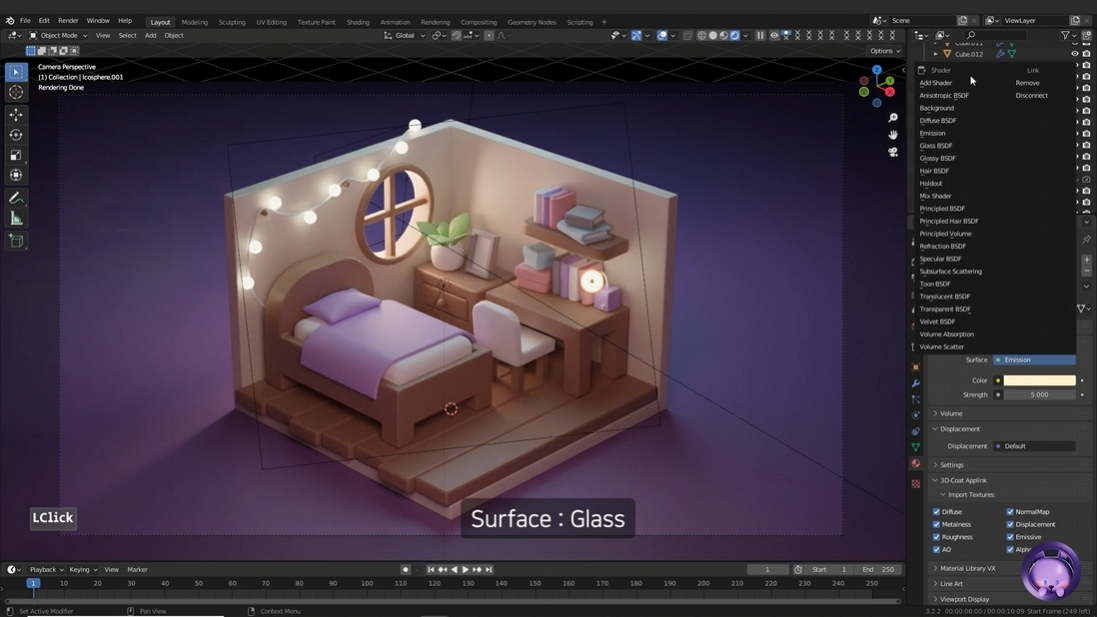Click Remove in the Link column

[1027, 83]
